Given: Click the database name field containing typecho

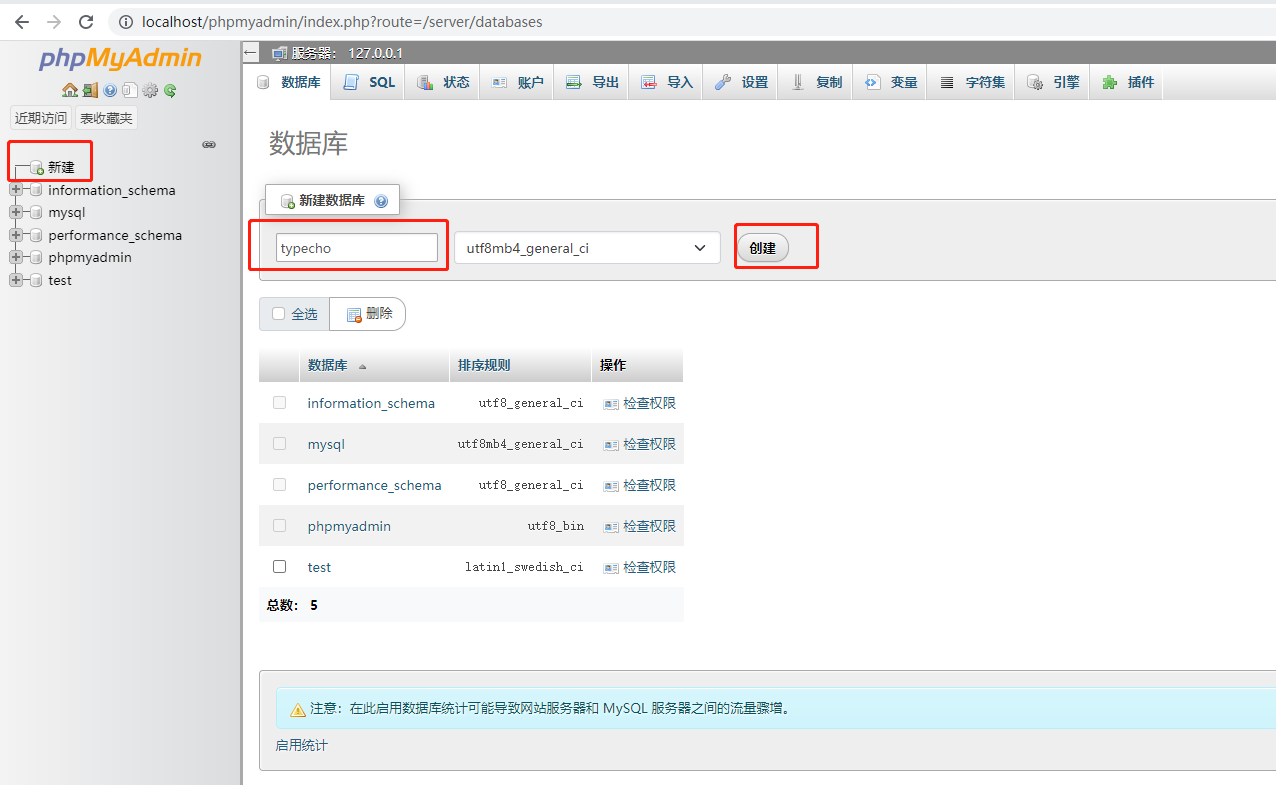Looking at the screenshot, I should 357,248.
